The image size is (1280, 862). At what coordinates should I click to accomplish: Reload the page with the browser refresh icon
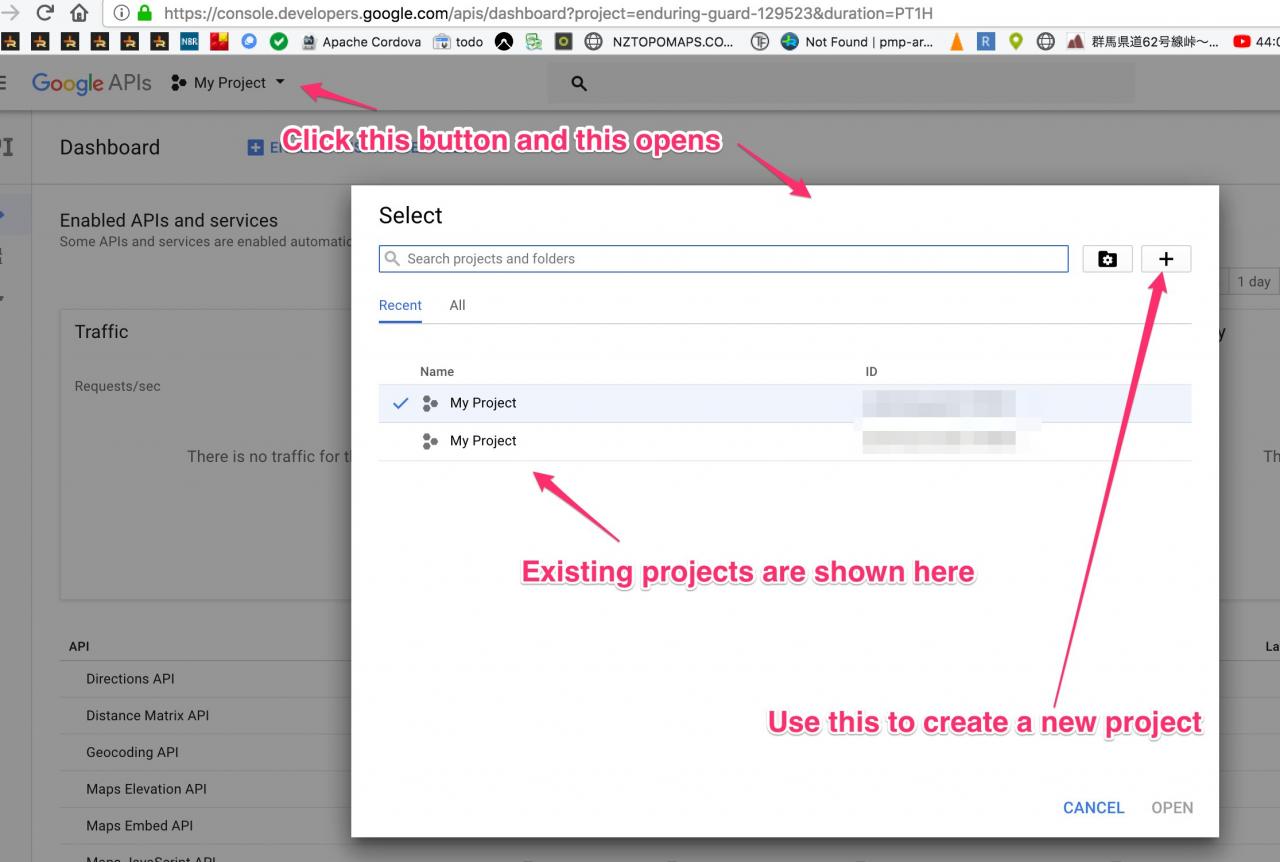pos(45,13)
